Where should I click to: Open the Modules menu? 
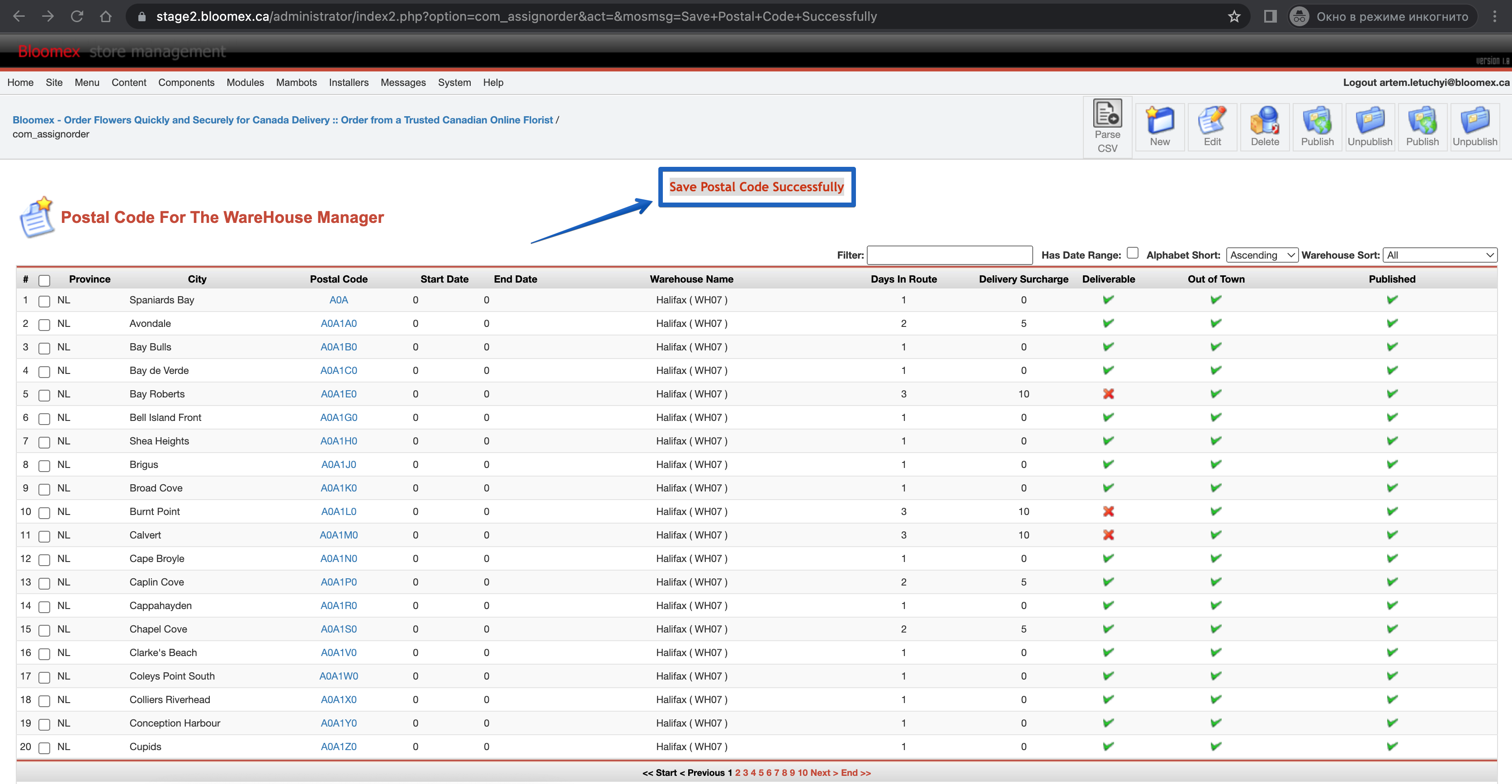pos(246,83)
